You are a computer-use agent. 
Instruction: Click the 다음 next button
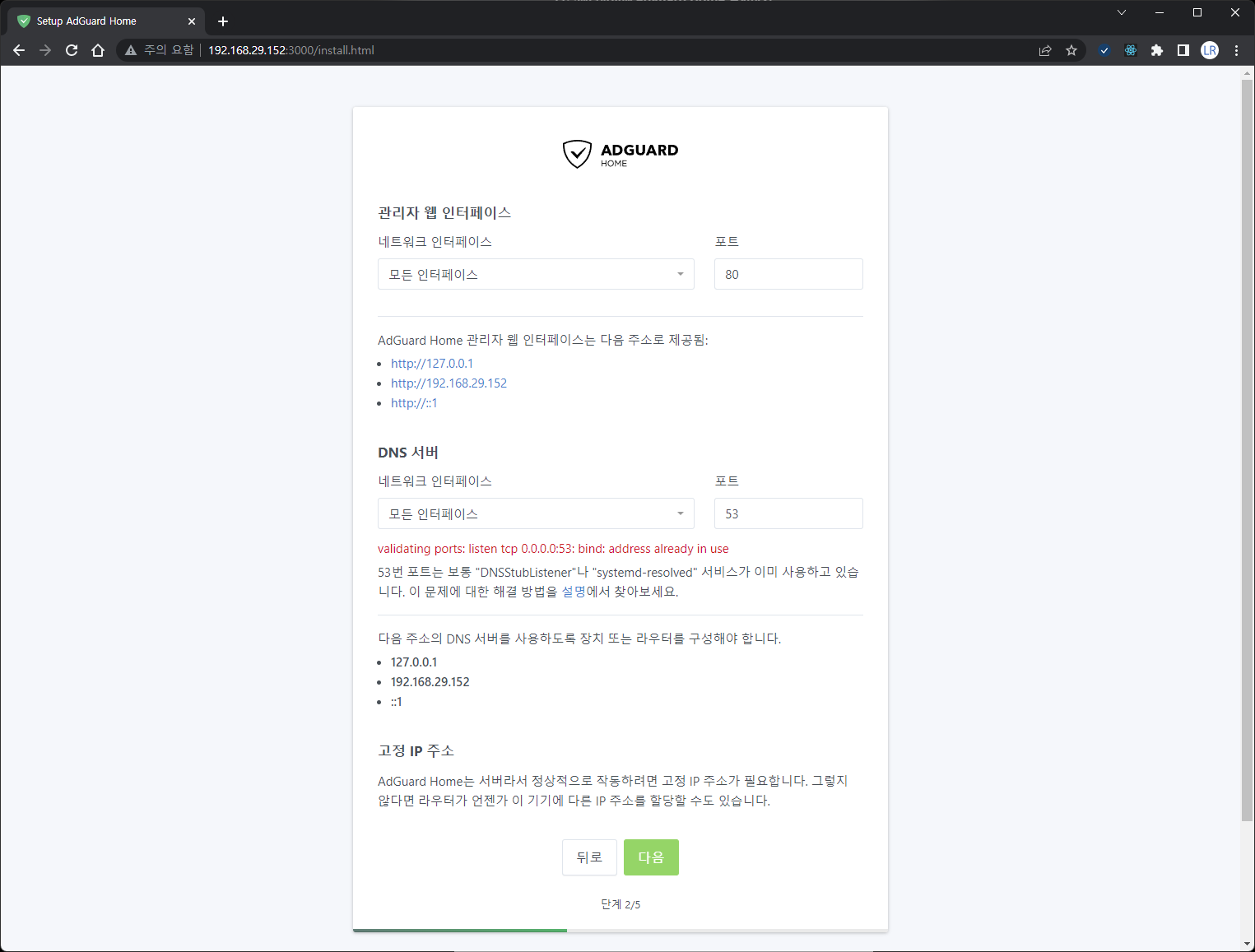click(651, 857)
